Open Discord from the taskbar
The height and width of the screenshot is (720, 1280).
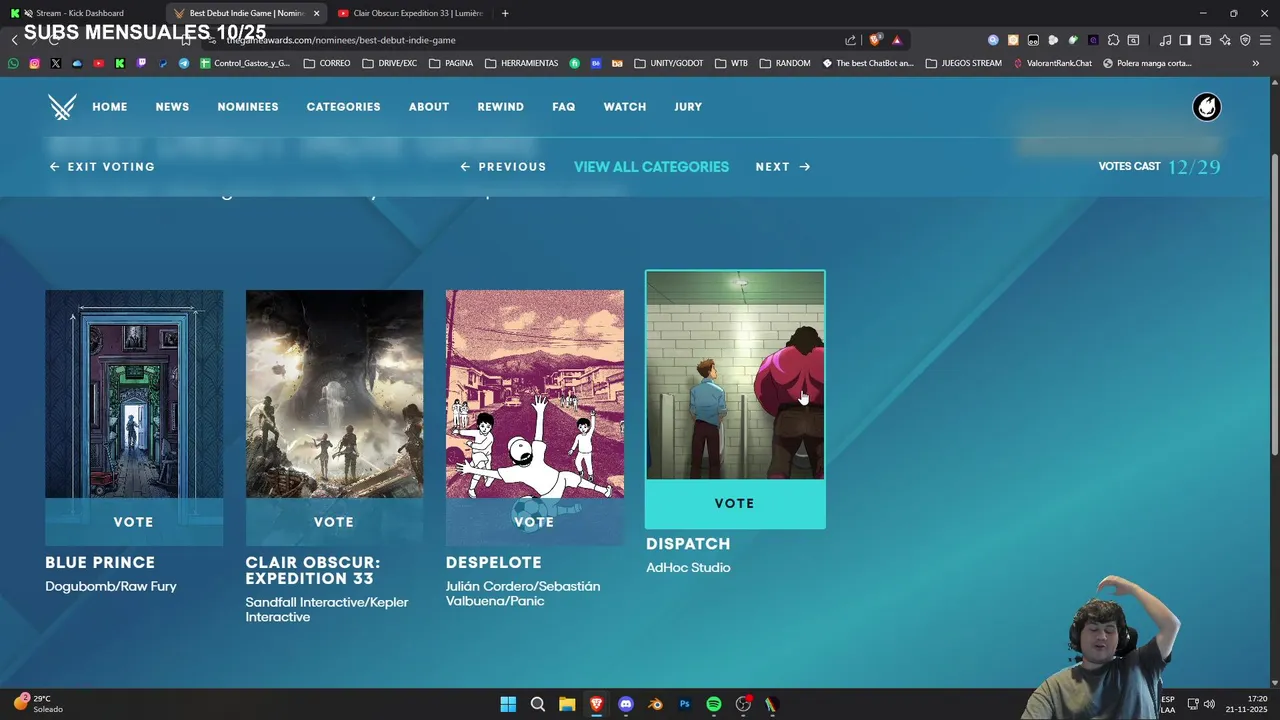point(626,704)
